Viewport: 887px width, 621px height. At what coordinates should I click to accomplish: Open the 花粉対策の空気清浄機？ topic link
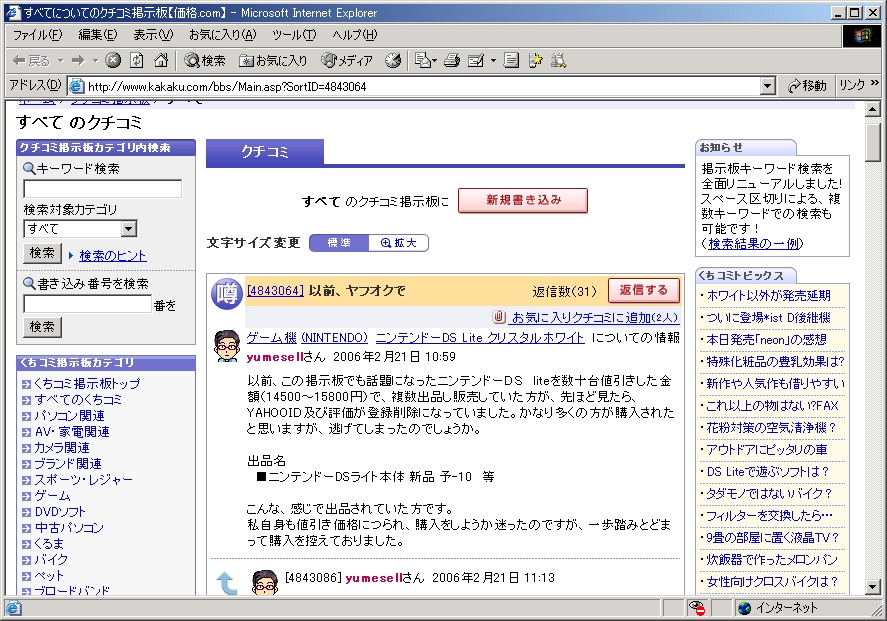pyautogui.click(x=771, y=428)
